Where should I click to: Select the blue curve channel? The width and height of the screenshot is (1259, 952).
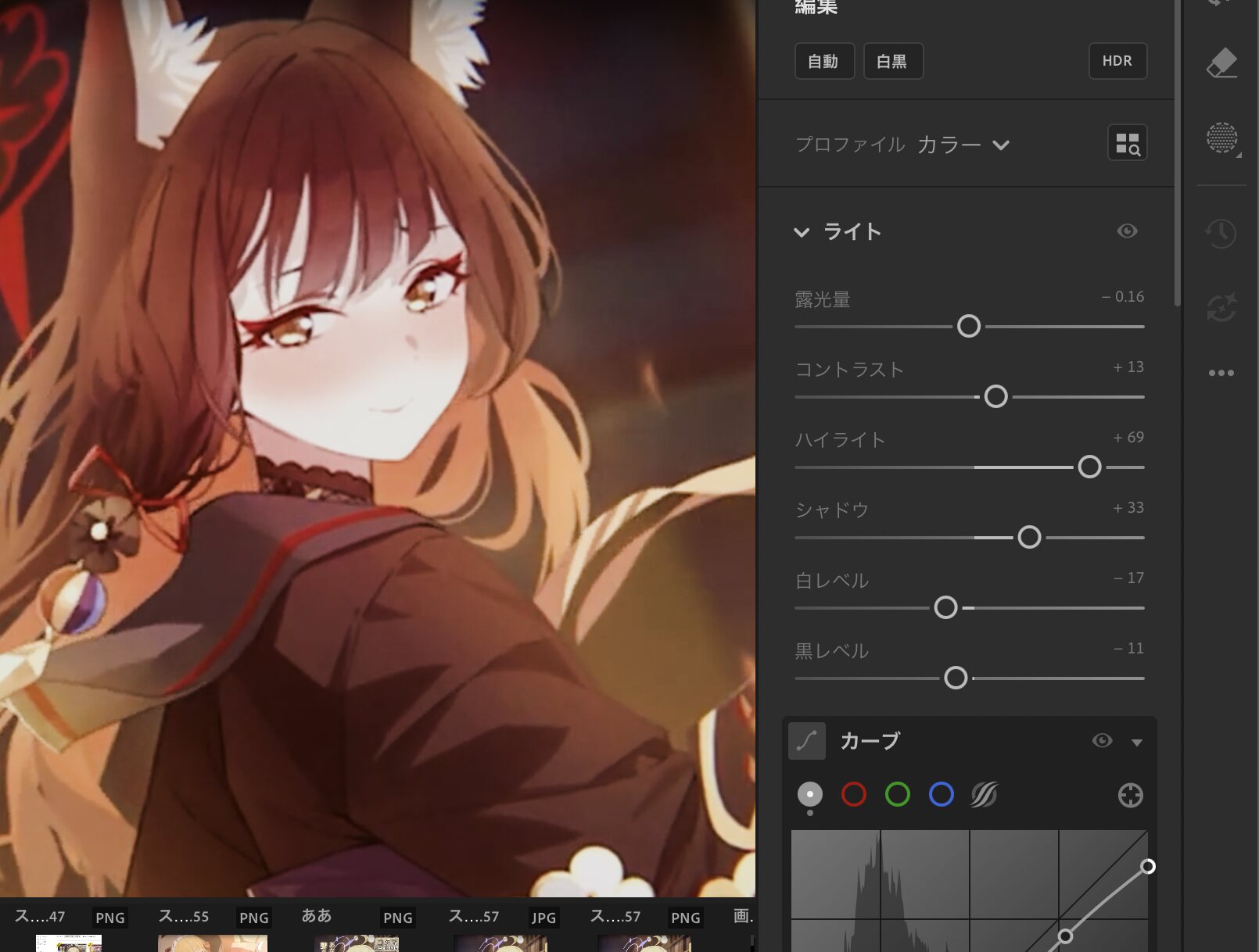pyautogui.click(x=941, y=795)
